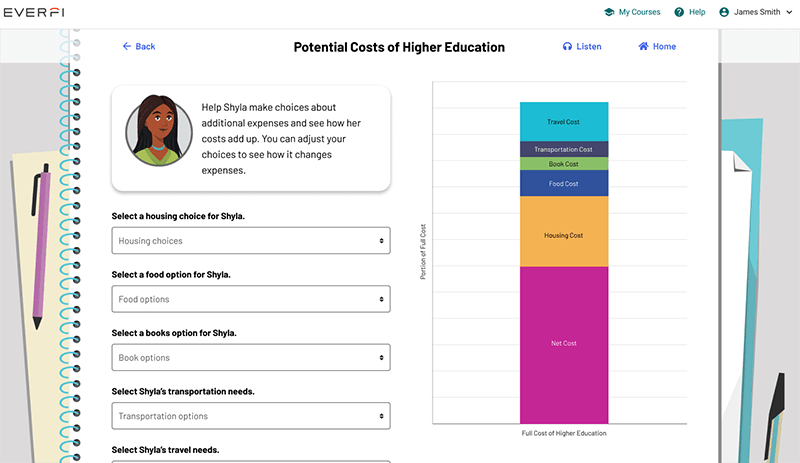Click the Home house icon
Image resolution: width=800 pixels, height=463 pixels.
643,46
